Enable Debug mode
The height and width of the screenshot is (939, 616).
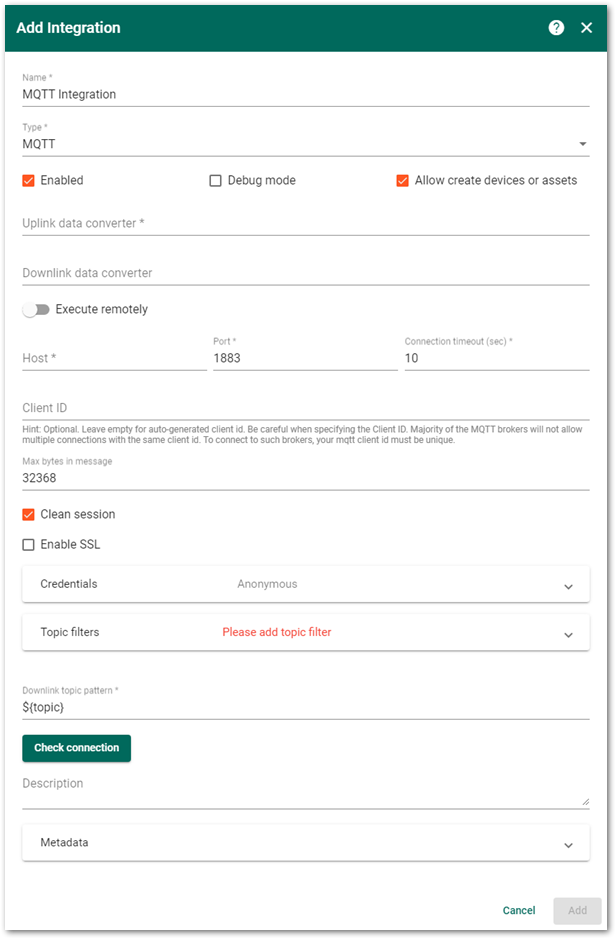(215, 180)
